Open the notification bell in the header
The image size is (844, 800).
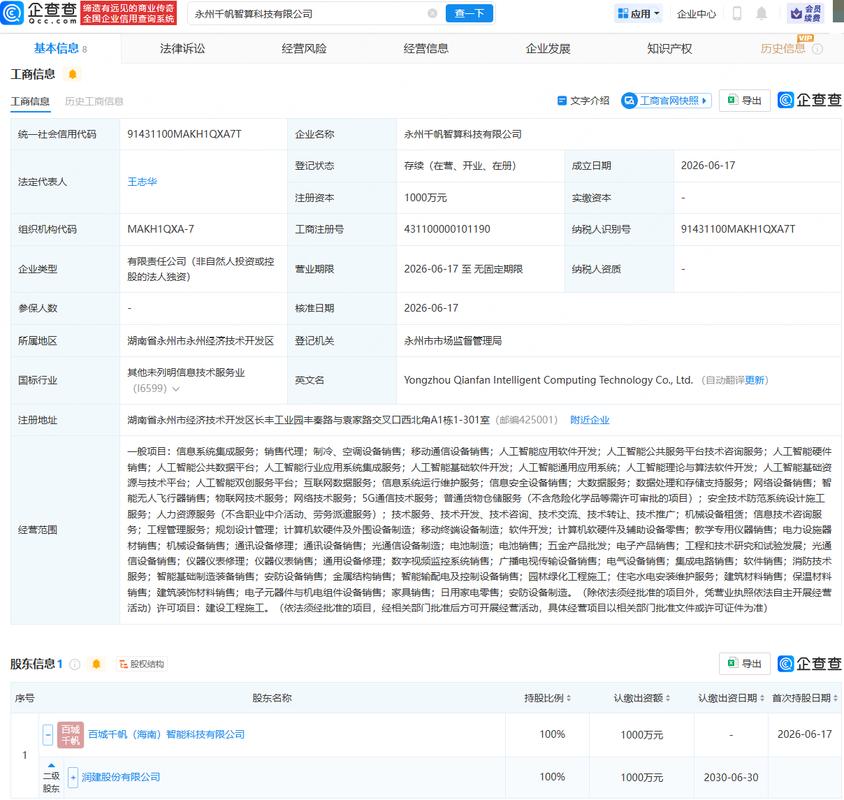click(761, 13)
